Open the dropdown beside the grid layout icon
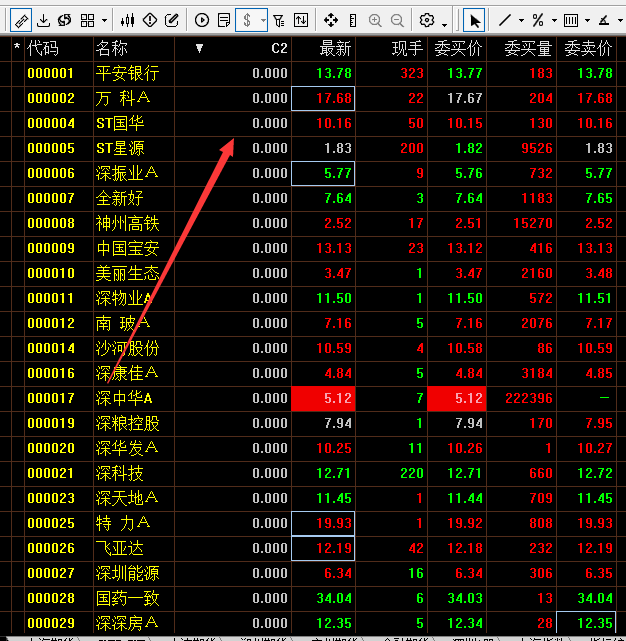 (105, 20)
